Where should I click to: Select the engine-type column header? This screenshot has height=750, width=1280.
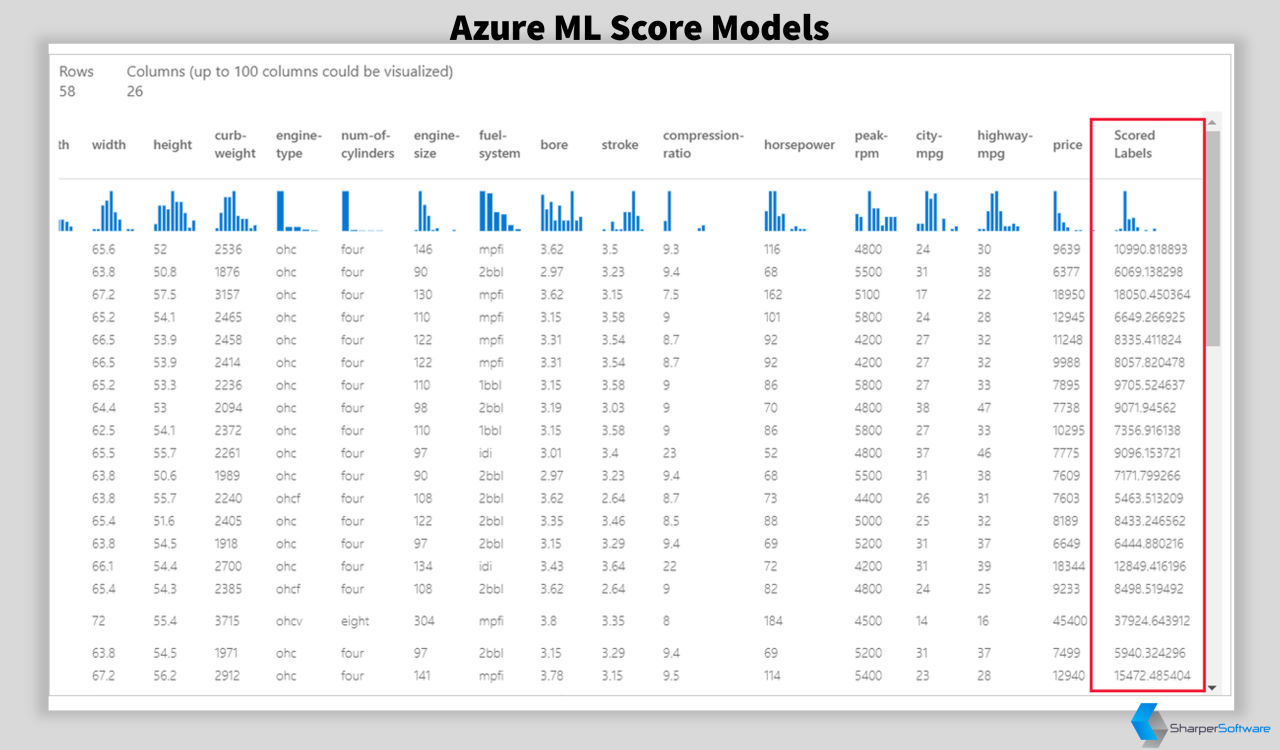[x=298, y=145]
